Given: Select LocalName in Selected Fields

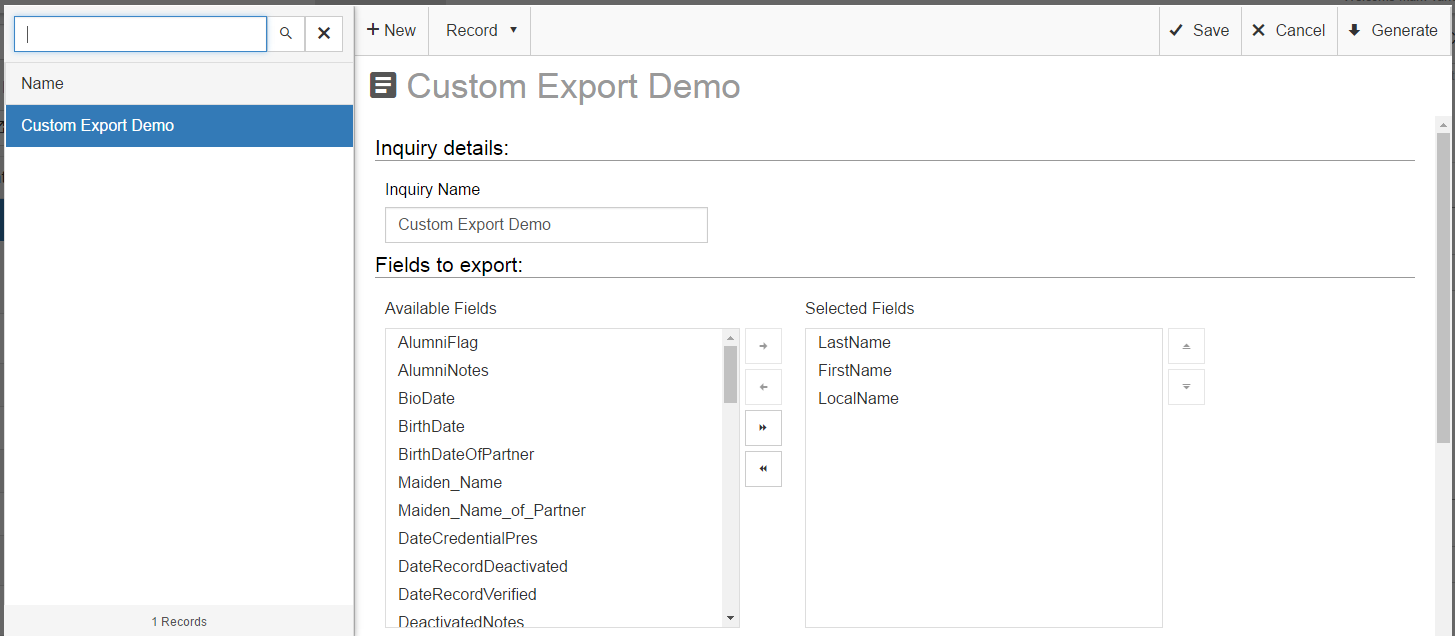Looking at the screenshot, I should point(858,399).
